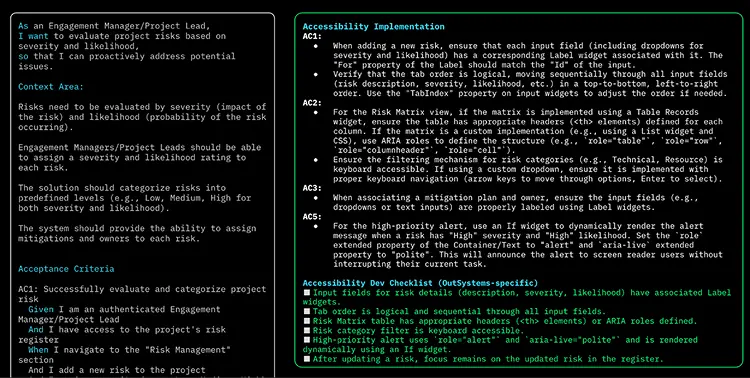Screen dimensions: 750x378
Task: Click 'AC1: Successfully evaluate and categorize project' line
Action: tap(142, 289)
